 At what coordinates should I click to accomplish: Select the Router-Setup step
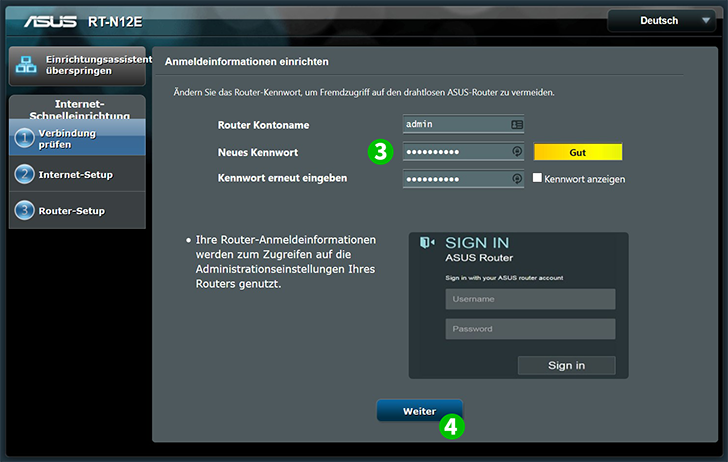click(x=77, y=210)
